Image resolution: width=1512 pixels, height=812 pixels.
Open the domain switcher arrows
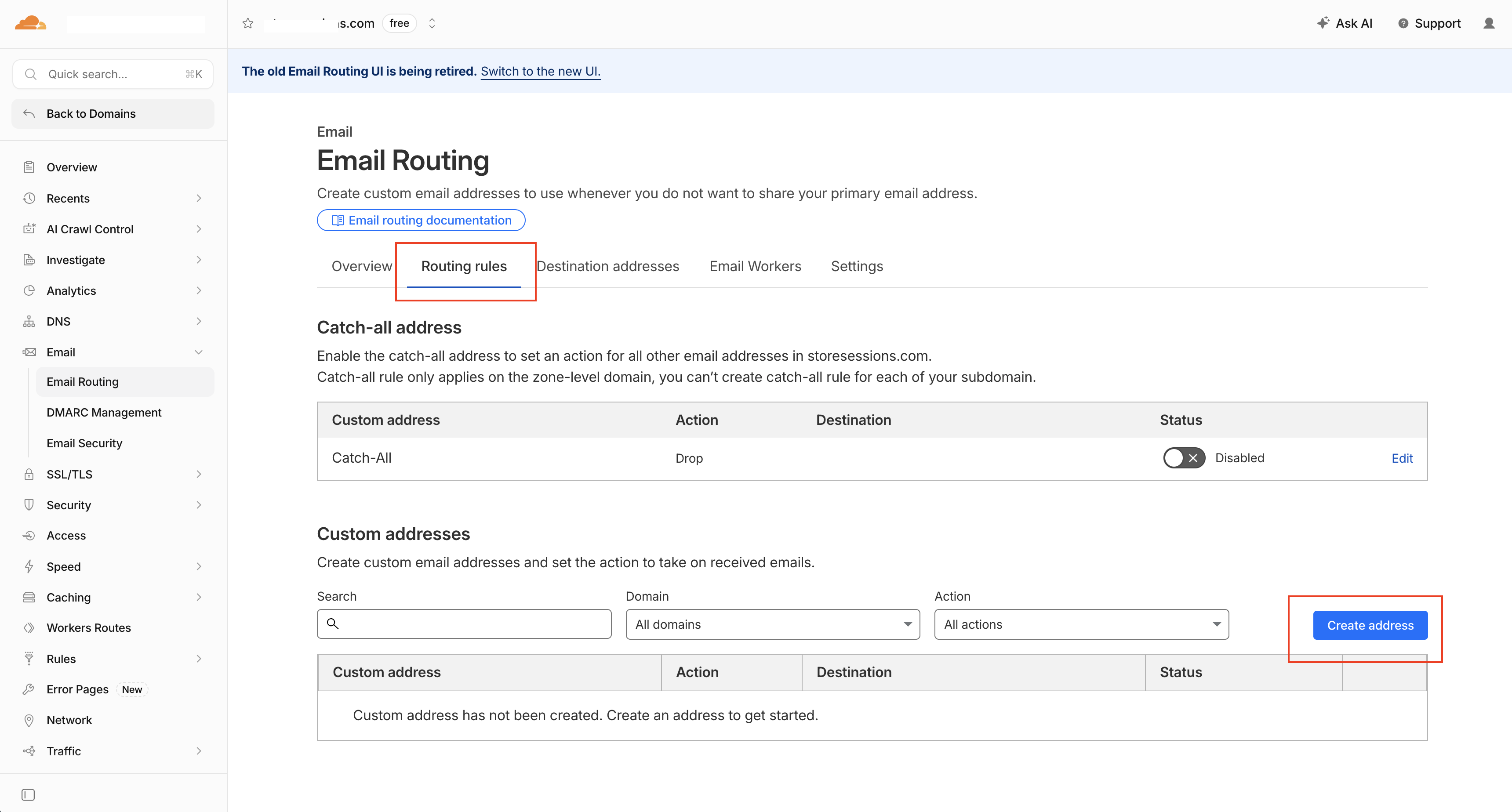pyautogui.click(x=432, y=23)
